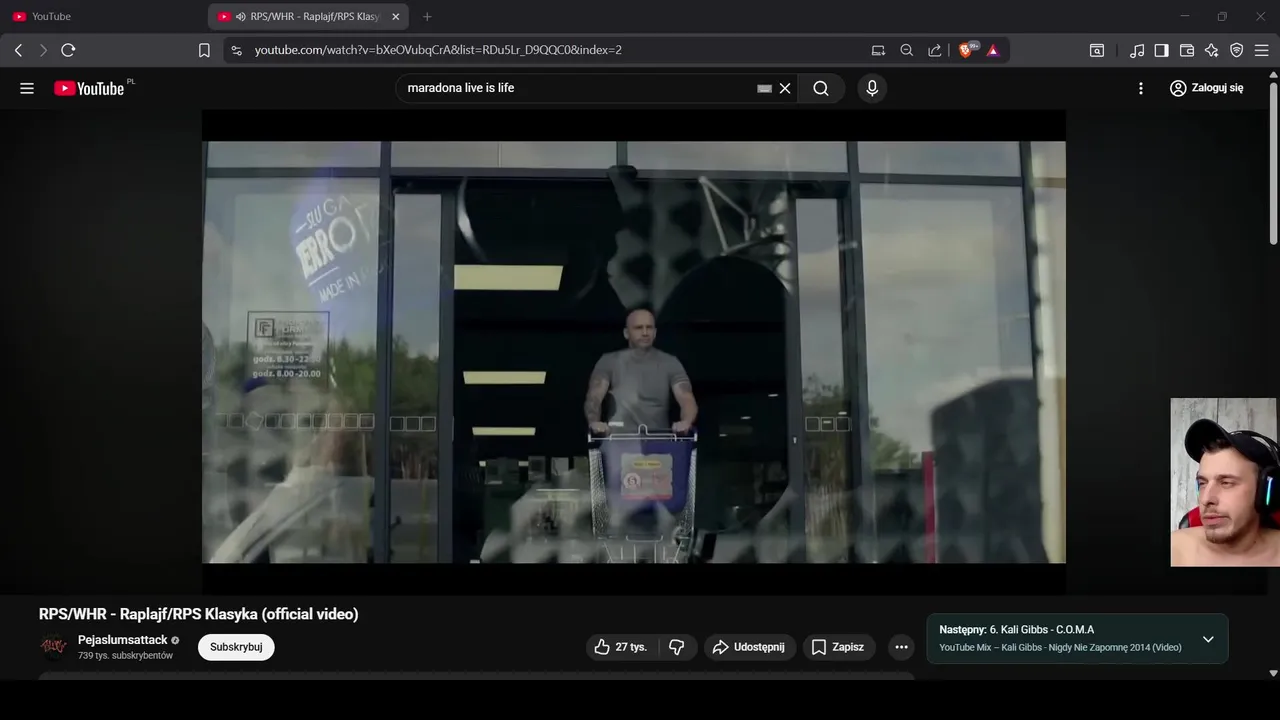The image size is (1280, 720).
Task: Open a new browser tab
Action: (427, 17)
